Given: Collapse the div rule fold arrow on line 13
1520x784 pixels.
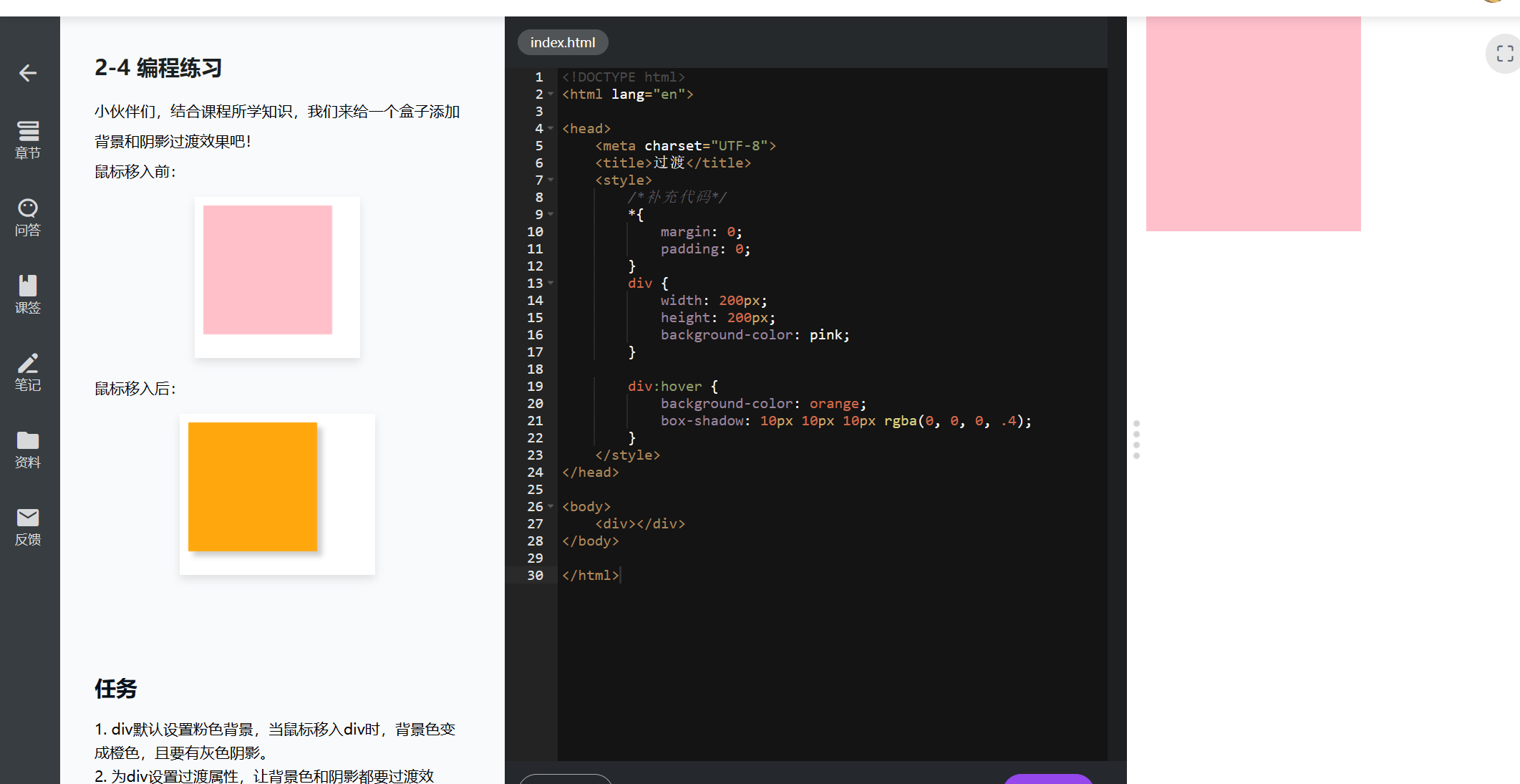Looking at the screenshot, I should click(551, 284).
